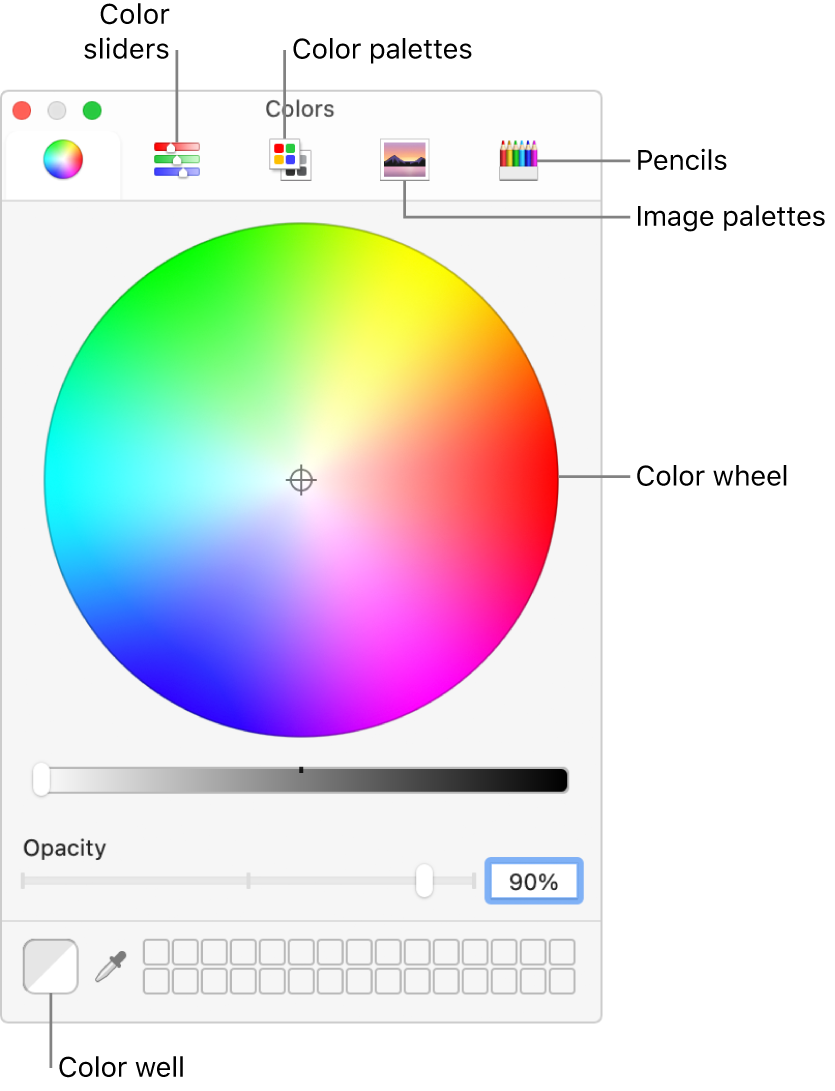Switch to the Pencils tab
The width and height of the screenshot is (835, 1091).
pyautogui.click(x=518, y=159)
